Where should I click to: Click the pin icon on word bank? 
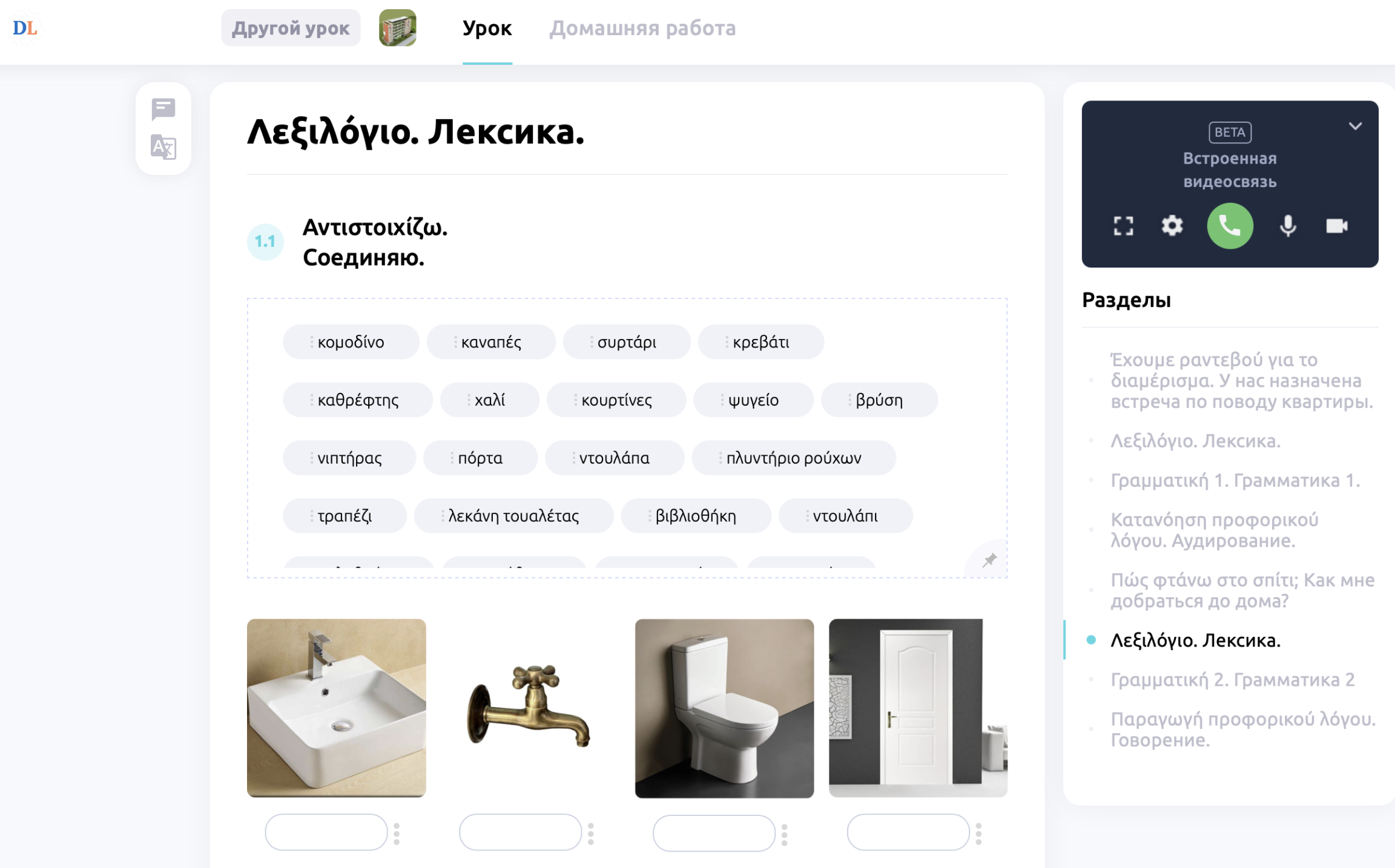[x=989, y=560]
